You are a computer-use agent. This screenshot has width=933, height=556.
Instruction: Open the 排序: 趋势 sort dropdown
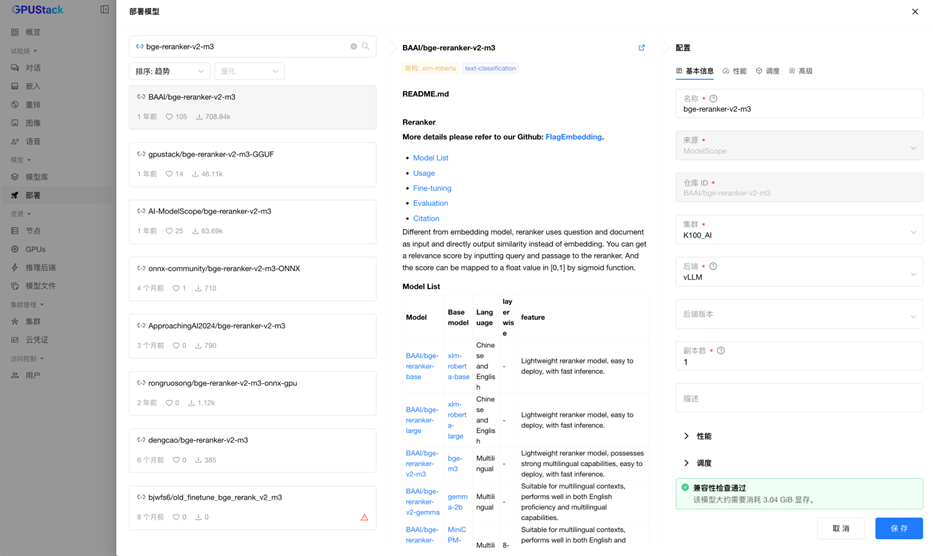(x=170, y=71)
